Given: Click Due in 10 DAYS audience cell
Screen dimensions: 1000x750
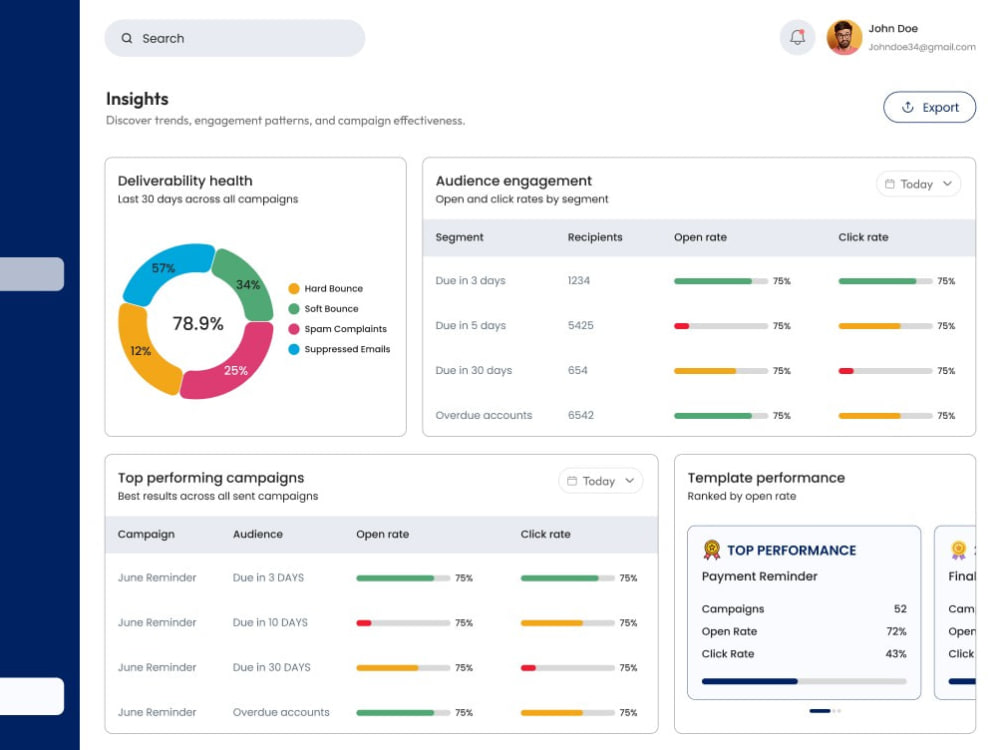Looking at the screenshot, I should pos(270,622).
